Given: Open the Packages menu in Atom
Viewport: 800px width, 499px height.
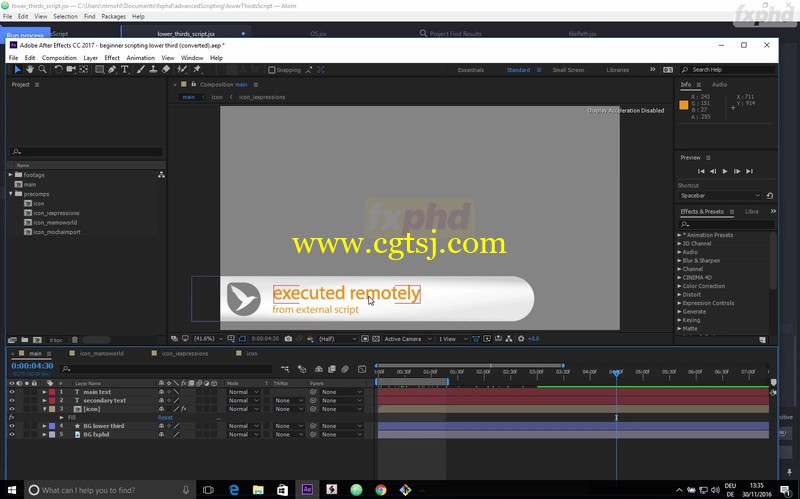Looking at the screenshot, I should point(113,16).
